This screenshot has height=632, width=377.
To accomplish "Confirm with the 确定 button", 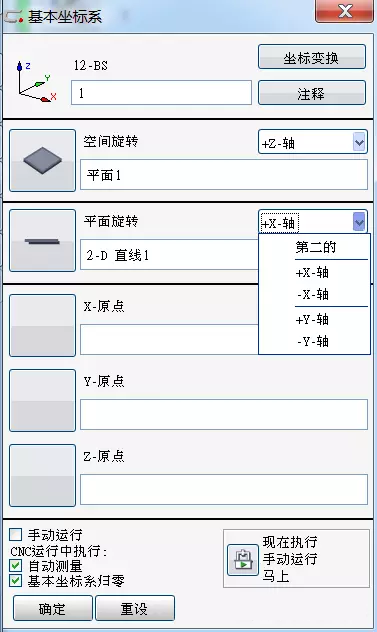I will pos(53,608).
